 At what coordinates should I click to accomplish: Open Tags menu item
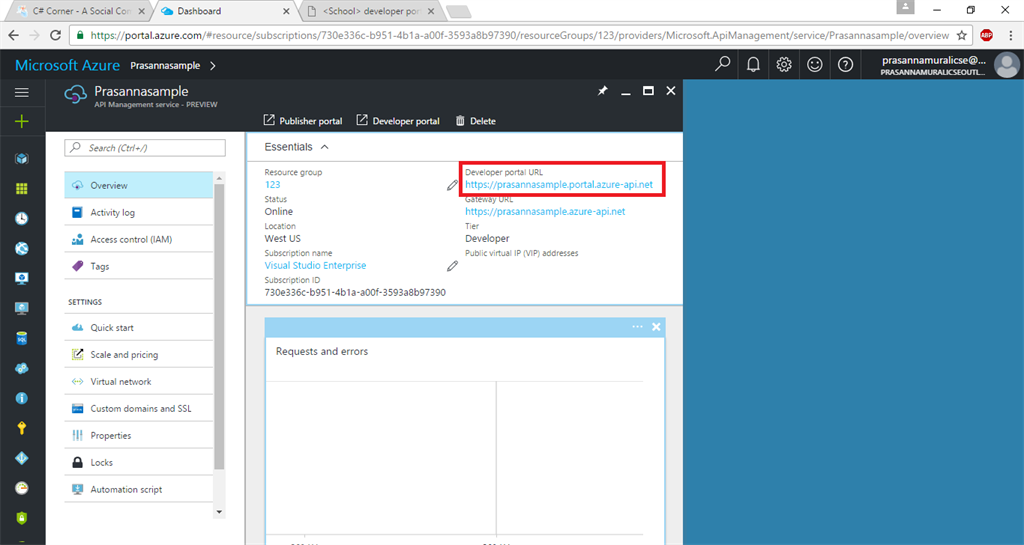(x=138, y=266)
